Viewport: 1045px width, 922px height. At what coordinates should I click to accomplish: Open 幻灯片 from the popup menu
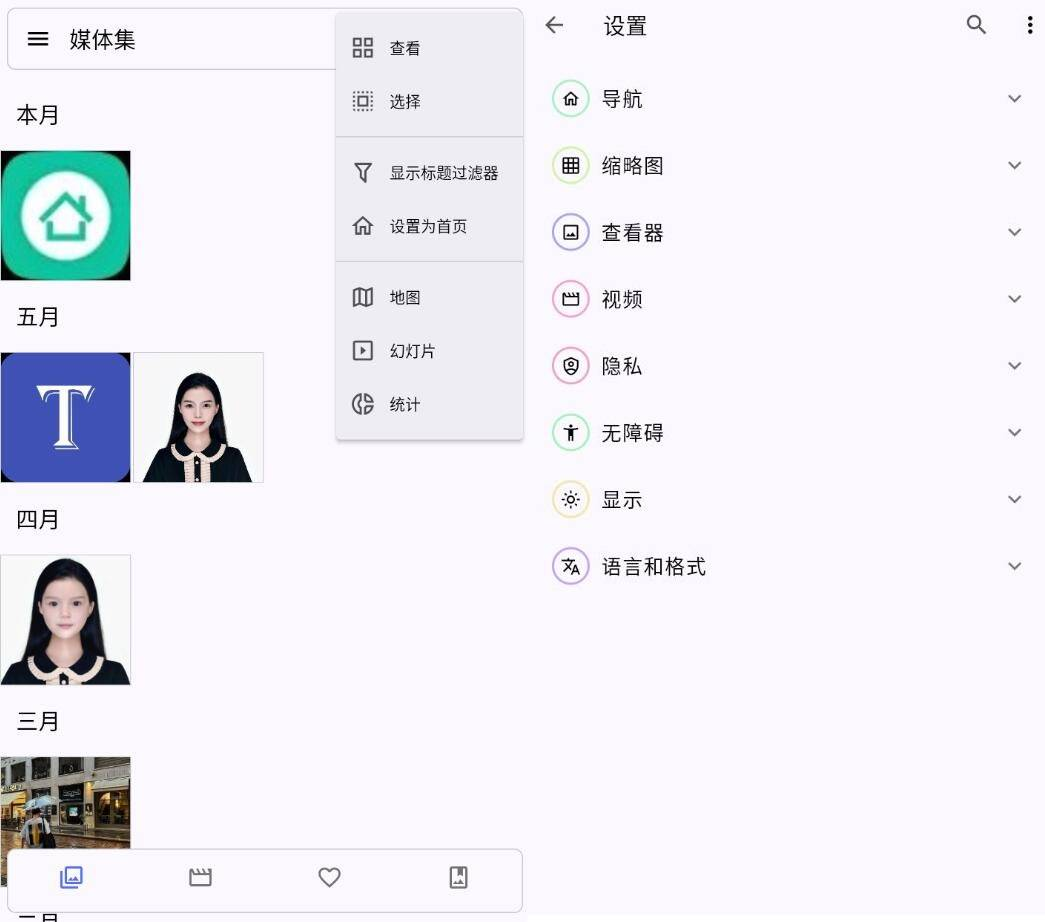pos(410,350)
